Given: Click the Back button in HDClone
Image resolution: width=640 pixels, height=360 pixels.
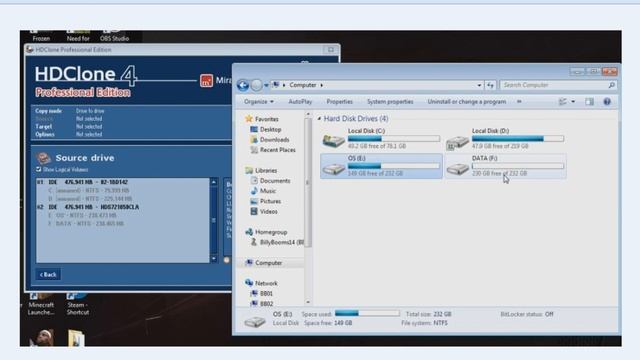Looking at the screenshot, I should click(x=48, y=274).
